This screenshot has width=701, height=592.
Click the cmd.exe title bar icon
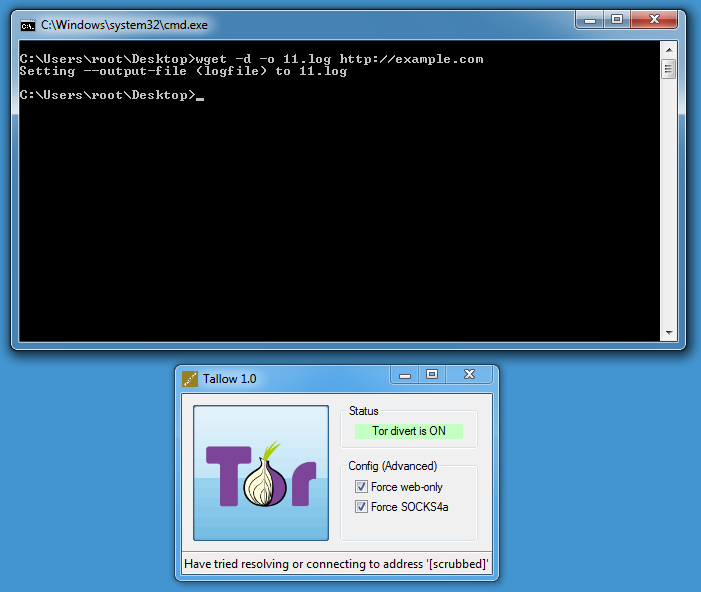27,25
